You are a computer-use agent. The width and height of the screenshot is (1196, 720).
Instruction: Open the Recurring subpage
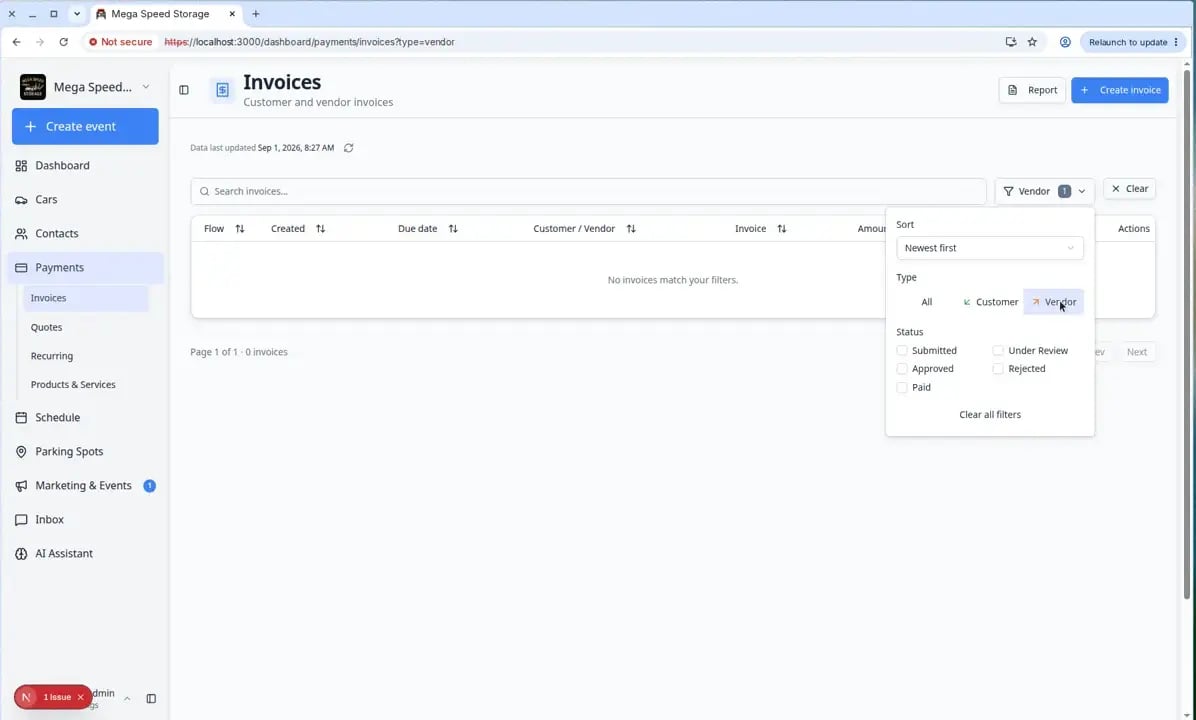52,356
